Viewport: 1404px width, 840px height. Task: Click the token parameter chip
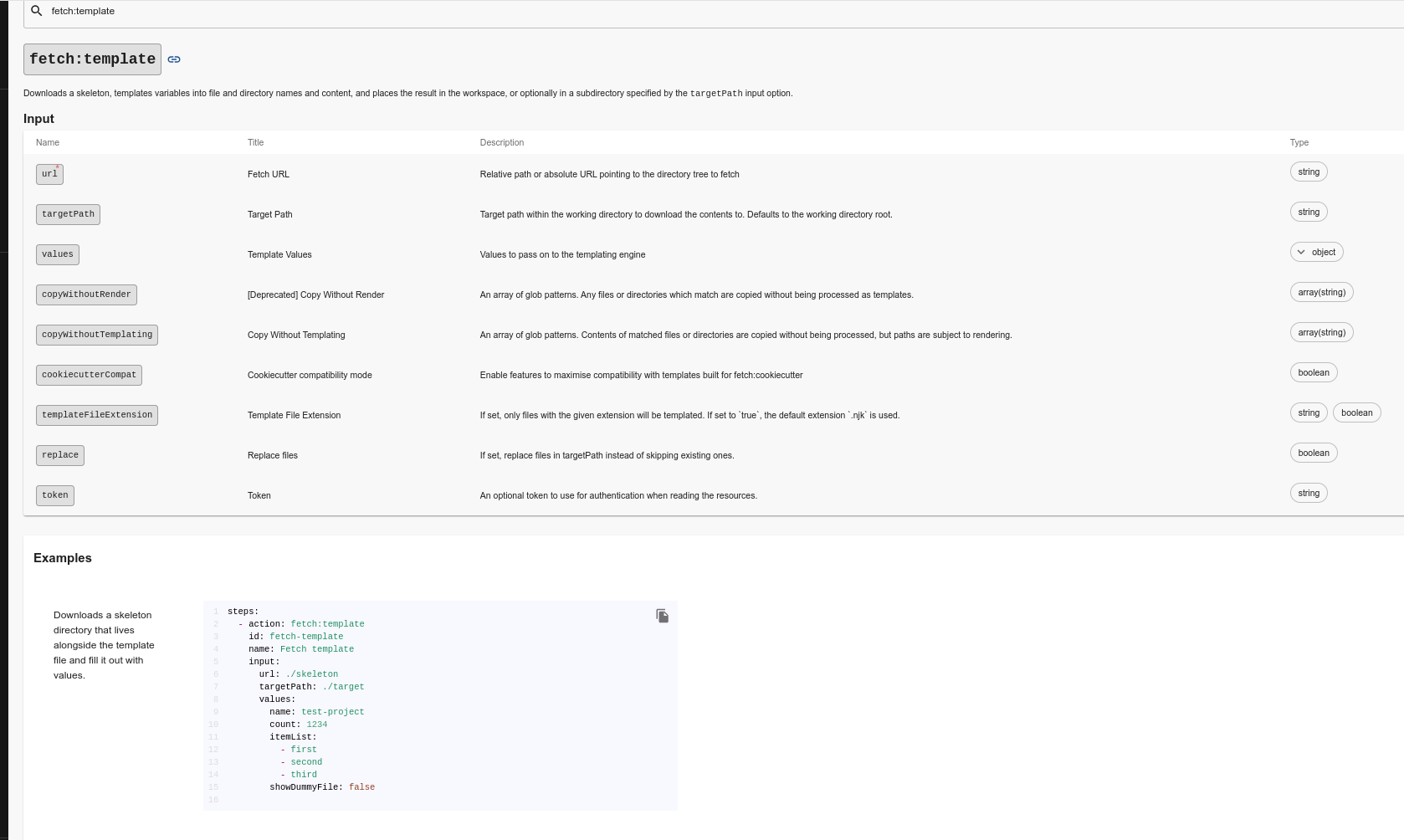[55, 495]
